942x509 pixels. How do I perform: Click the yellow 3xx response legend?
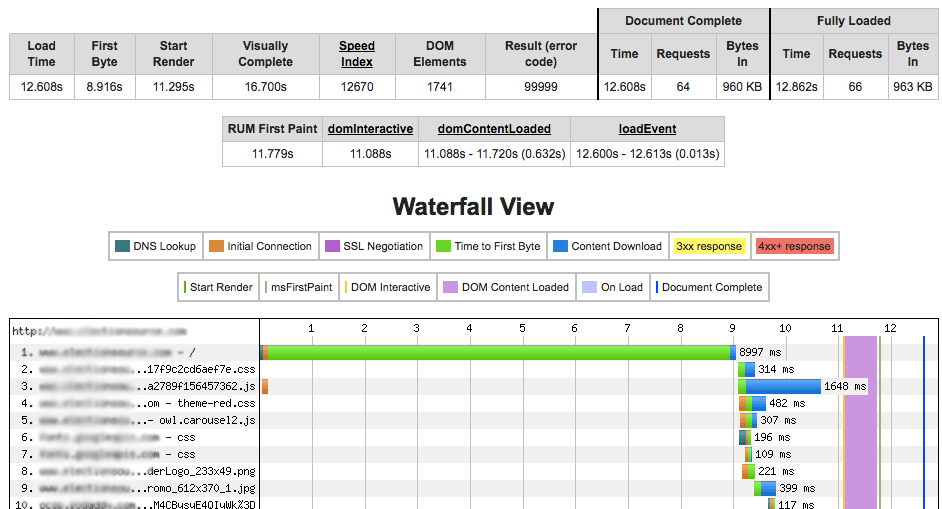(709, 246)
